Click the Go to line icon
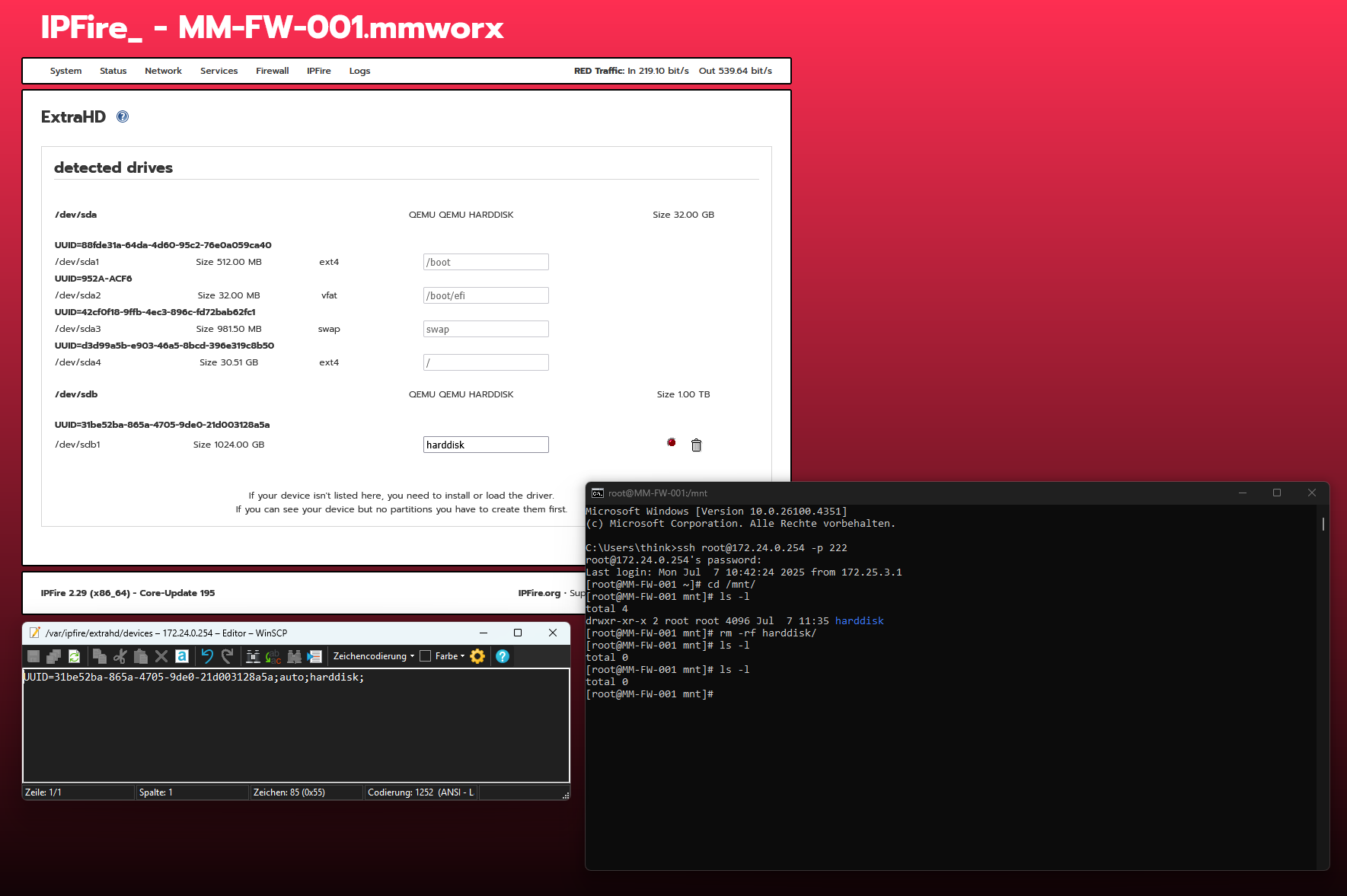 [315, 656]
